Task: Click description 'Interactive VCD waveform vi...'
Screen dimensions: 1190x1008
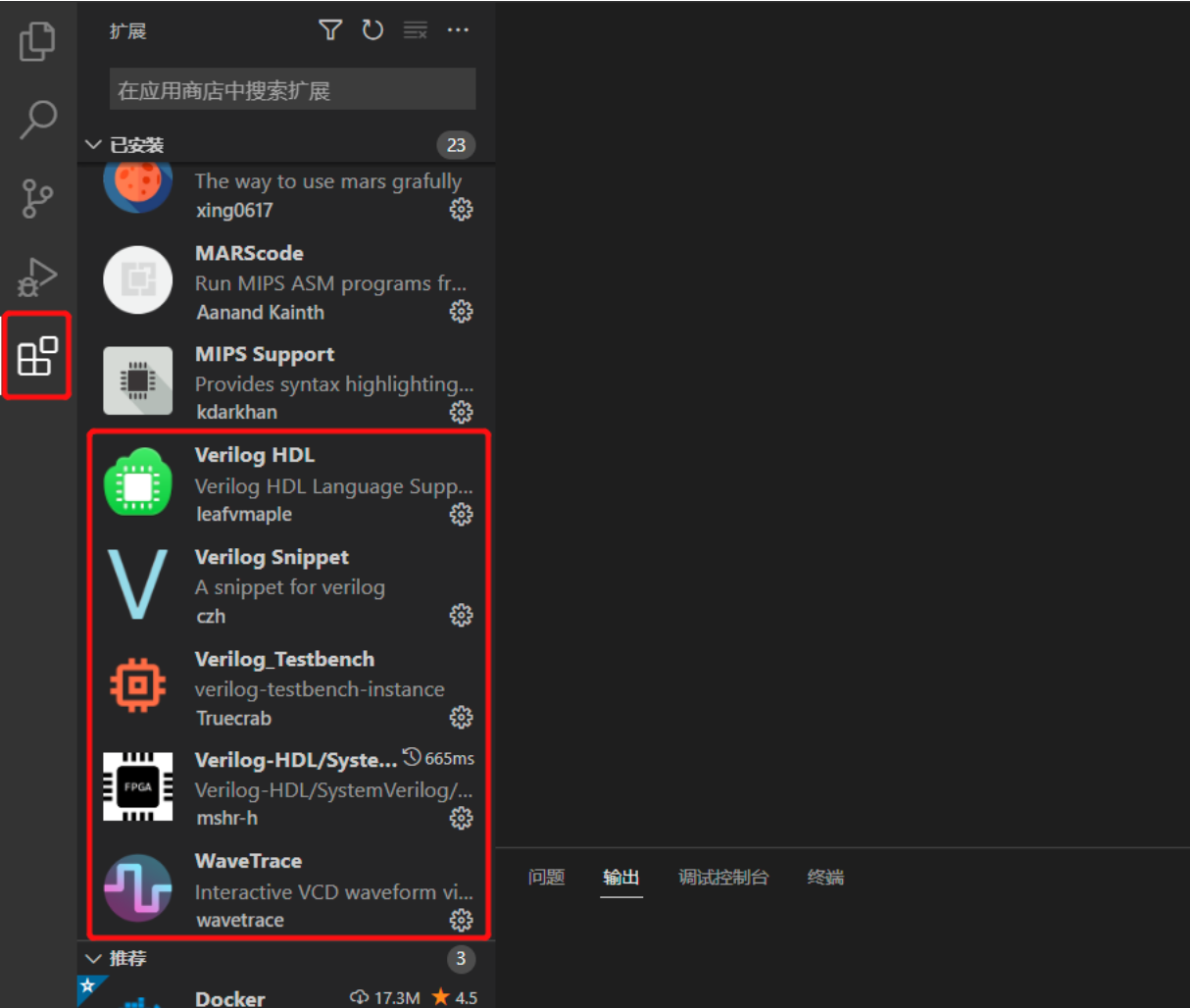Action: tap(333, 892)
